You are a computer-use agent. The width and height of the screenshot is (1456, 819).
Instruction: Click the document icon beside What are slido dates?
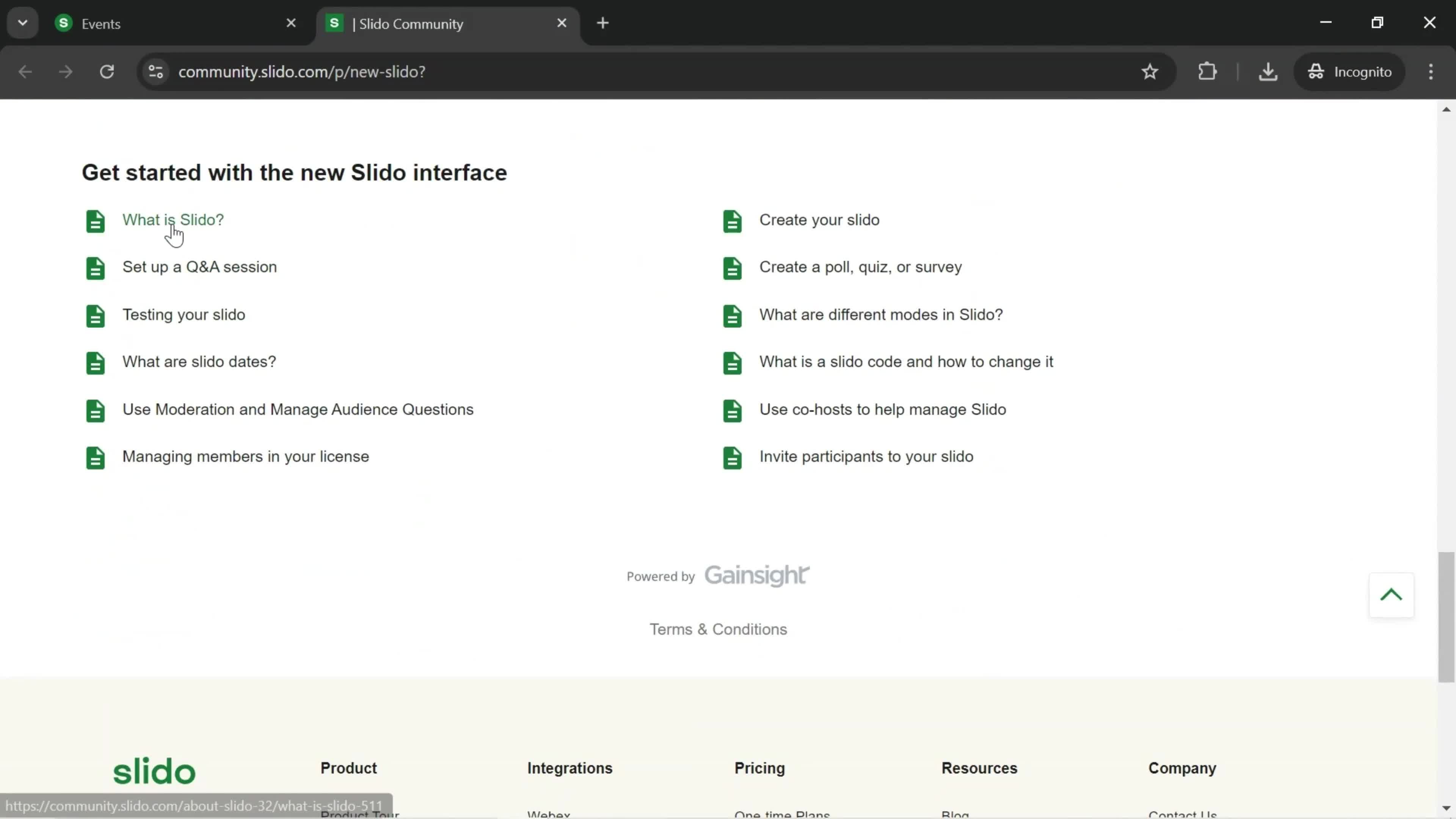pos(96,363)
